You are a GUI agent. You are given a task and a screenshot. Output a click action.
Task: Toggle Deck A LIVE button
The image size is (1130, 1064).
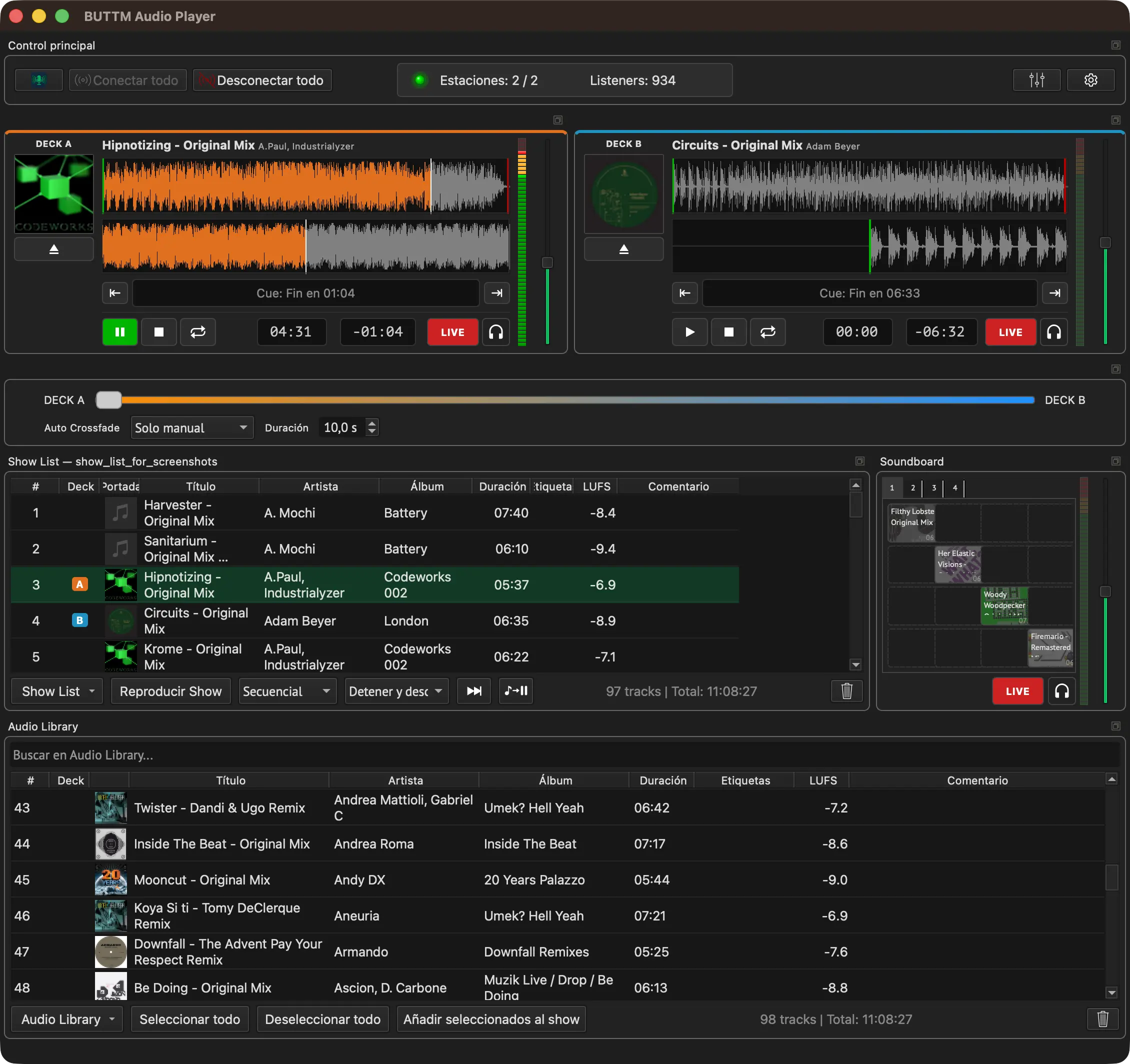[x=452, y=332]
